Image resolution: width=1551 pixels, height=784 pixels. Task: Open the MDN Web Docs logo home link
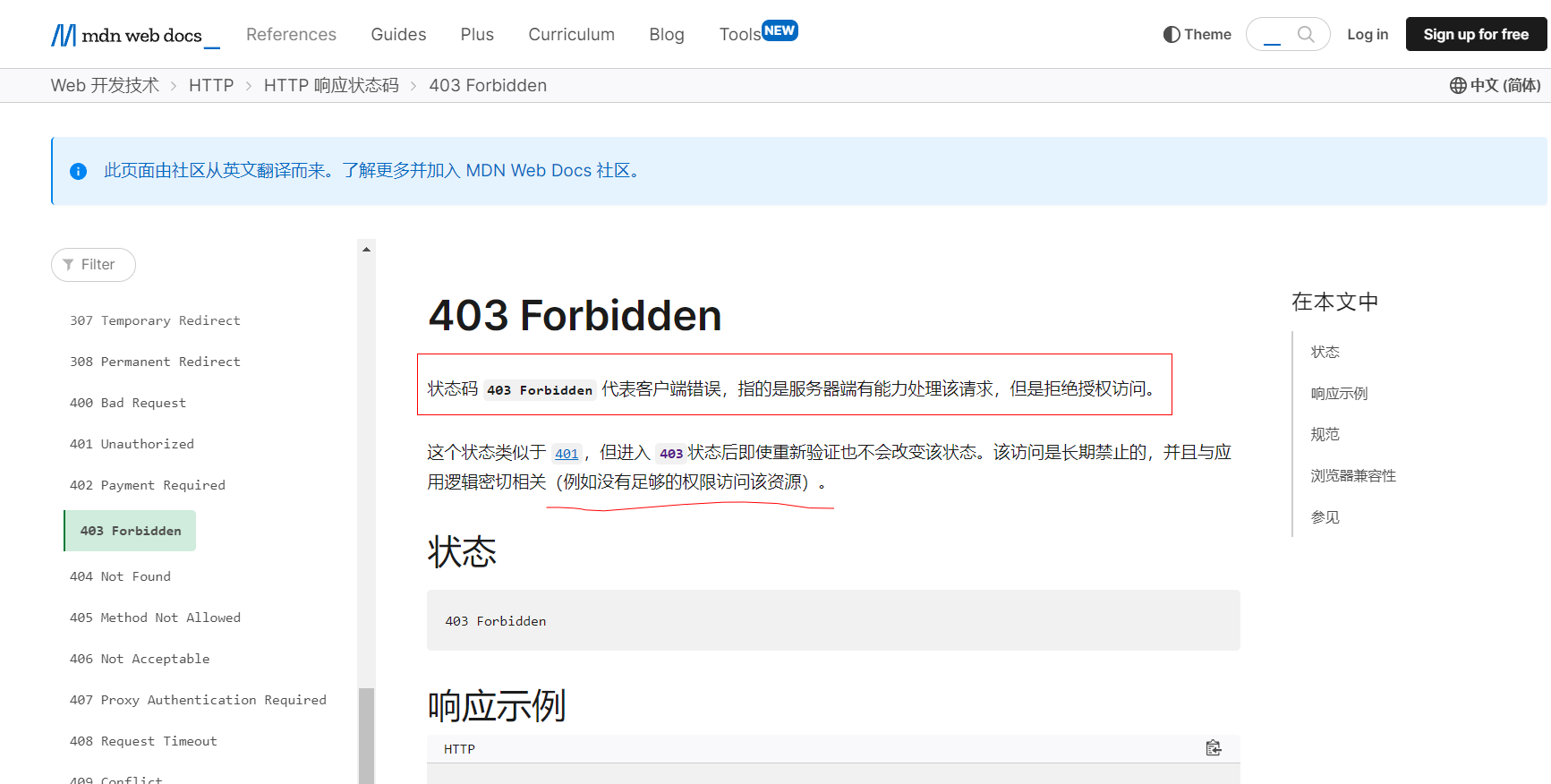pos(135,35)
